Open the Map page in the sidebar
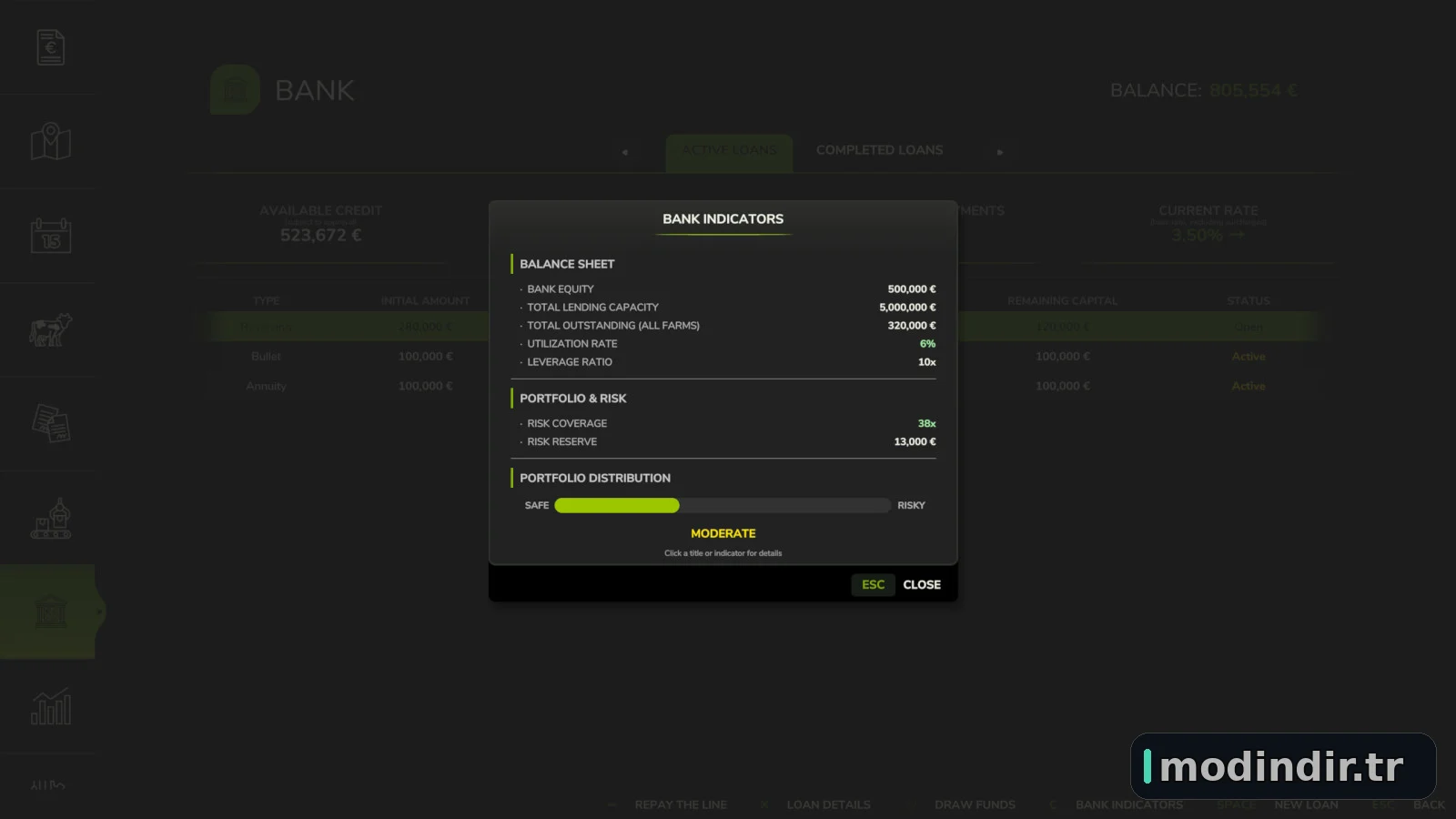1456x819 pixels. tap(51, 141)
